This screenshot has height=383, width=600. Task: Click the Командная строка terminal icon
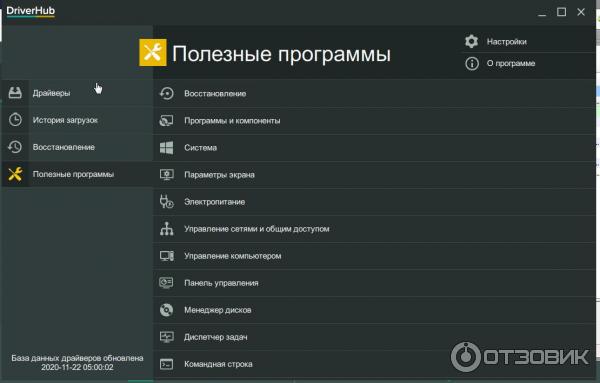[x=166, y=364]
